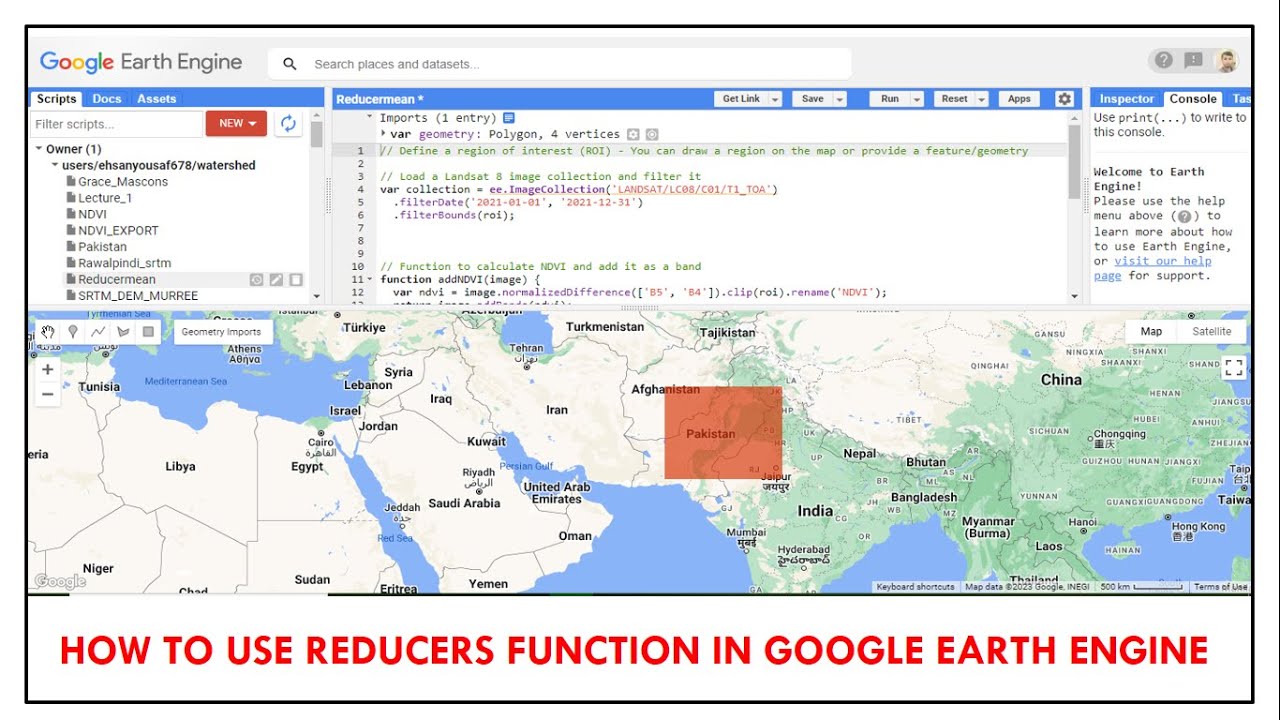Switch map to Satellite view
The width and height of the screenshot is (1280, 720).
[1212, 331]
